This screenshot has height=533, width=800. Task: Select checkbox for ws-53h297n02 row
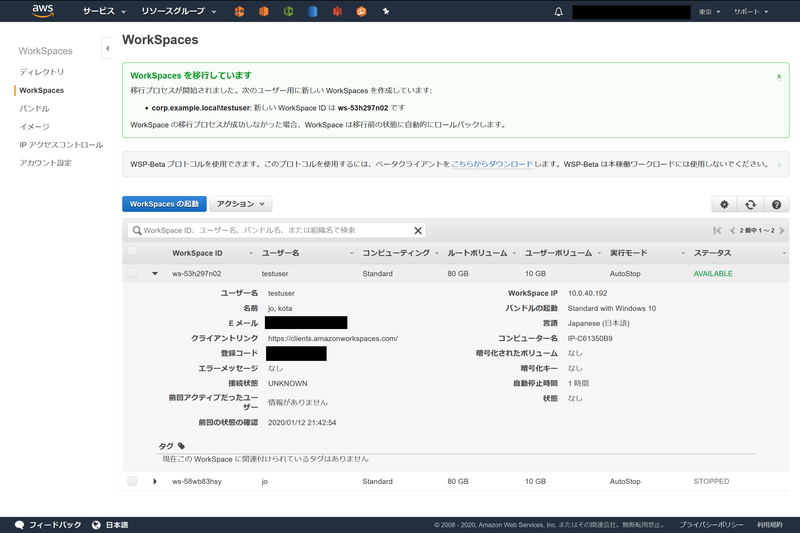[x=132, y=273]
